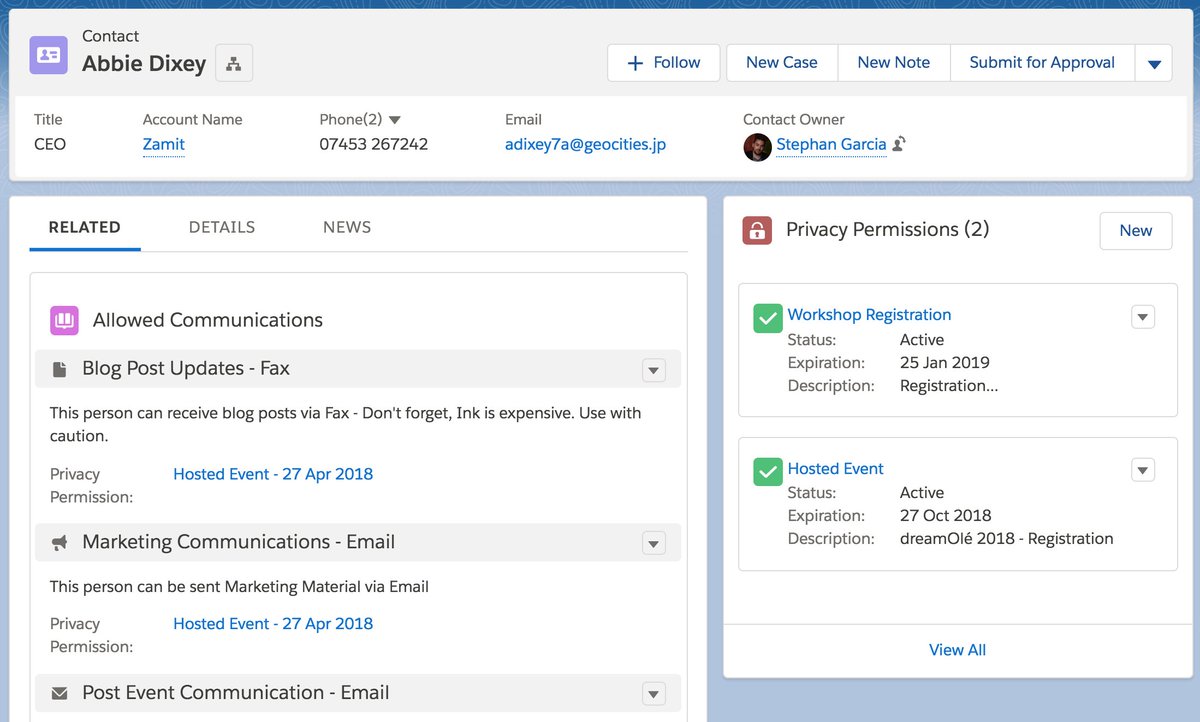Open the Post Event Communication - Email row menu

coord(653,694)
